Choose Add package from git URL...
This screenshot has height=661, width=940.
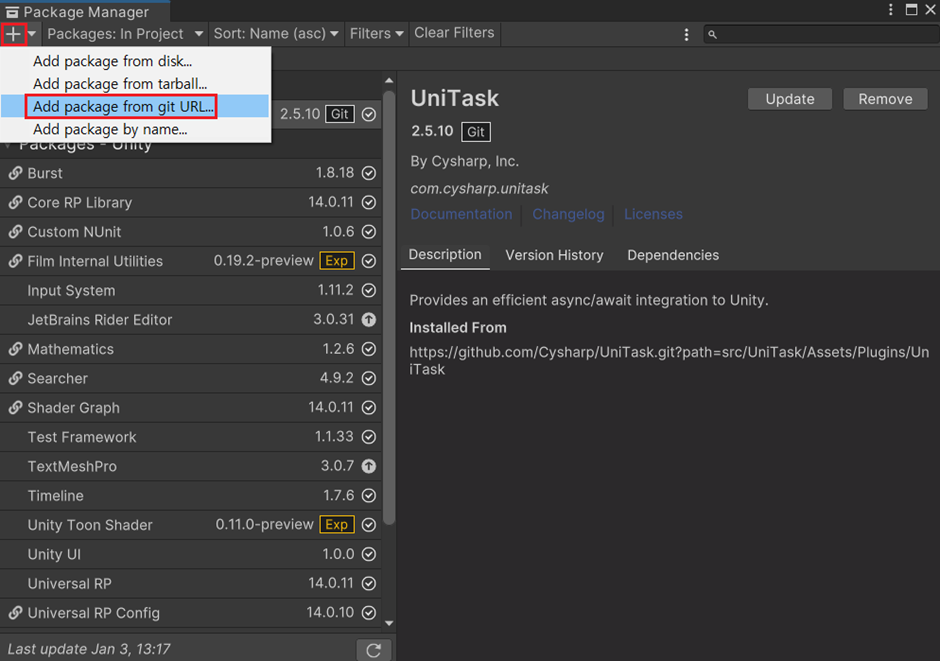click(136, 107)
